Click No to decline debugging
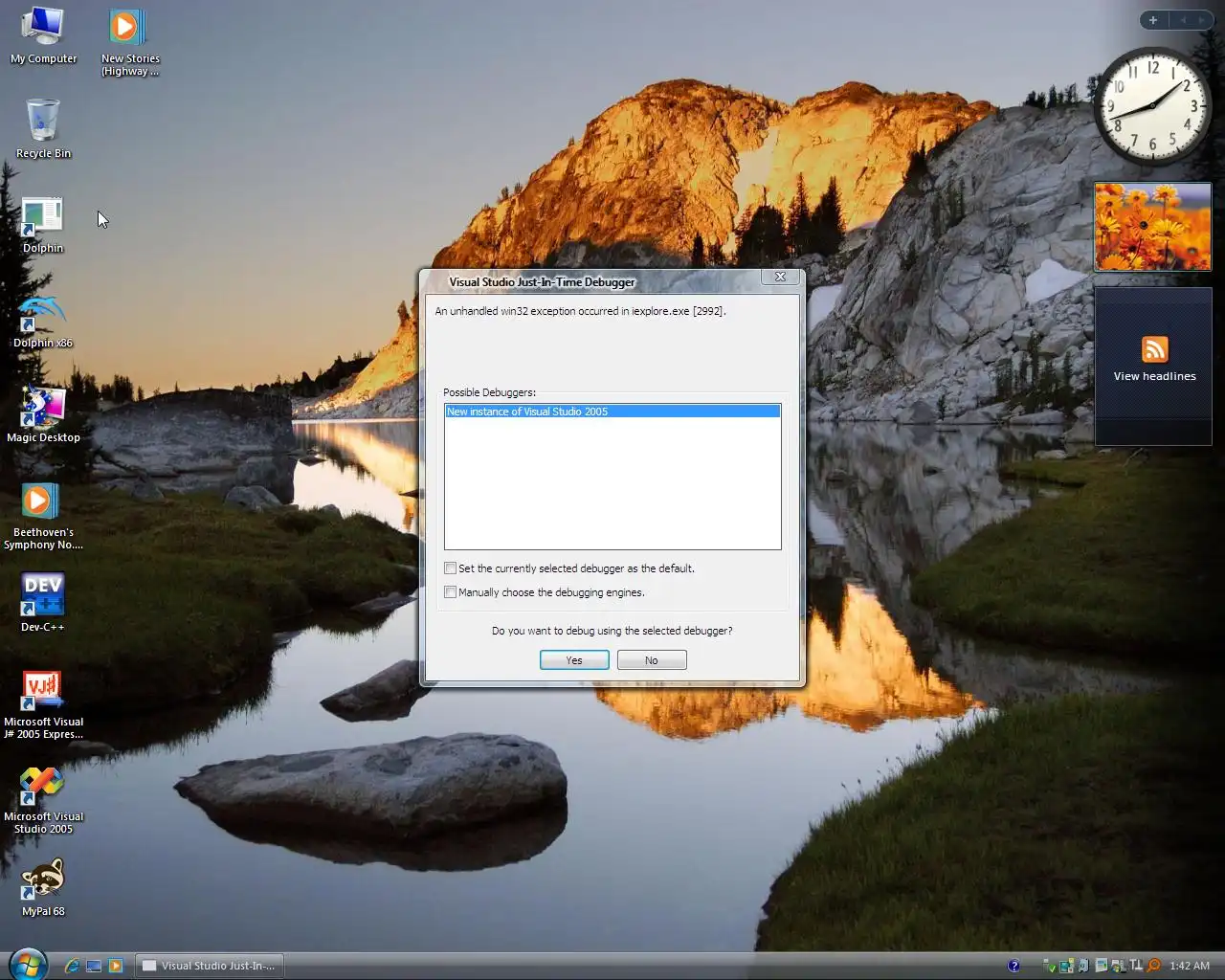The image size is (1225, 980). pos(652,660)
